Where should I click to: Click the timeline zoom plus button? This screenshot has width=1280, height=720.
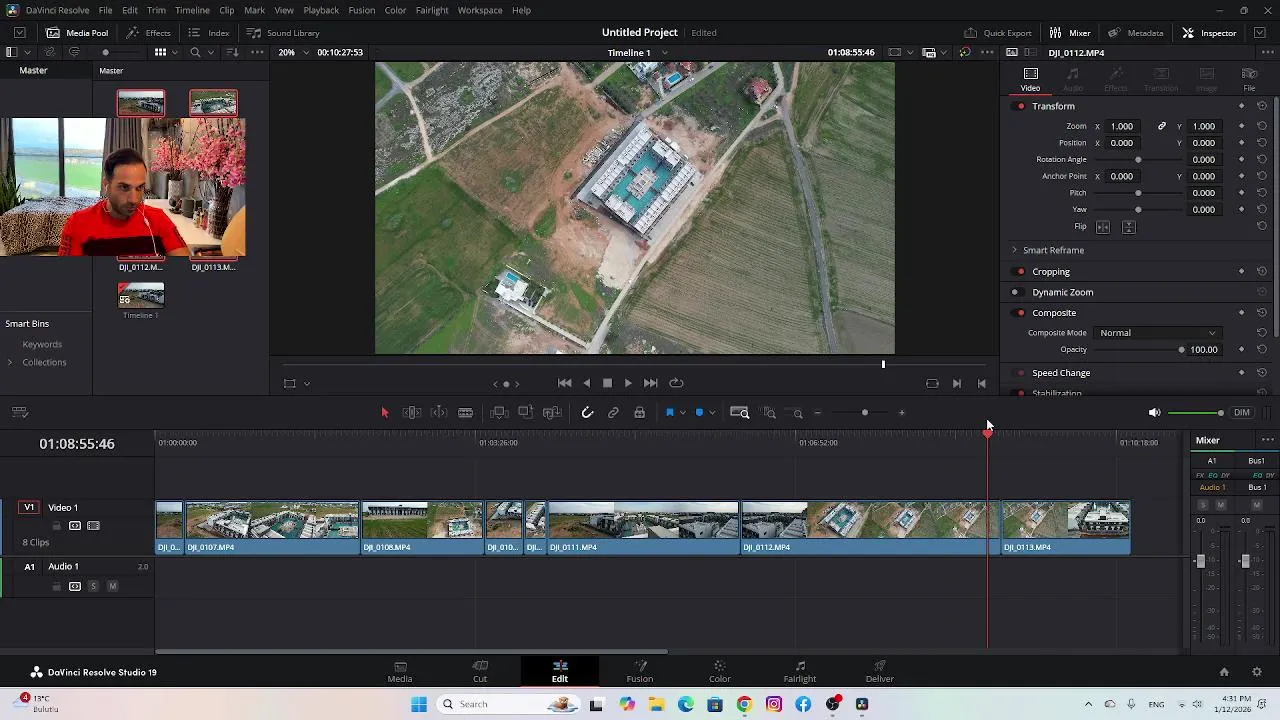[x=901, y=413]
